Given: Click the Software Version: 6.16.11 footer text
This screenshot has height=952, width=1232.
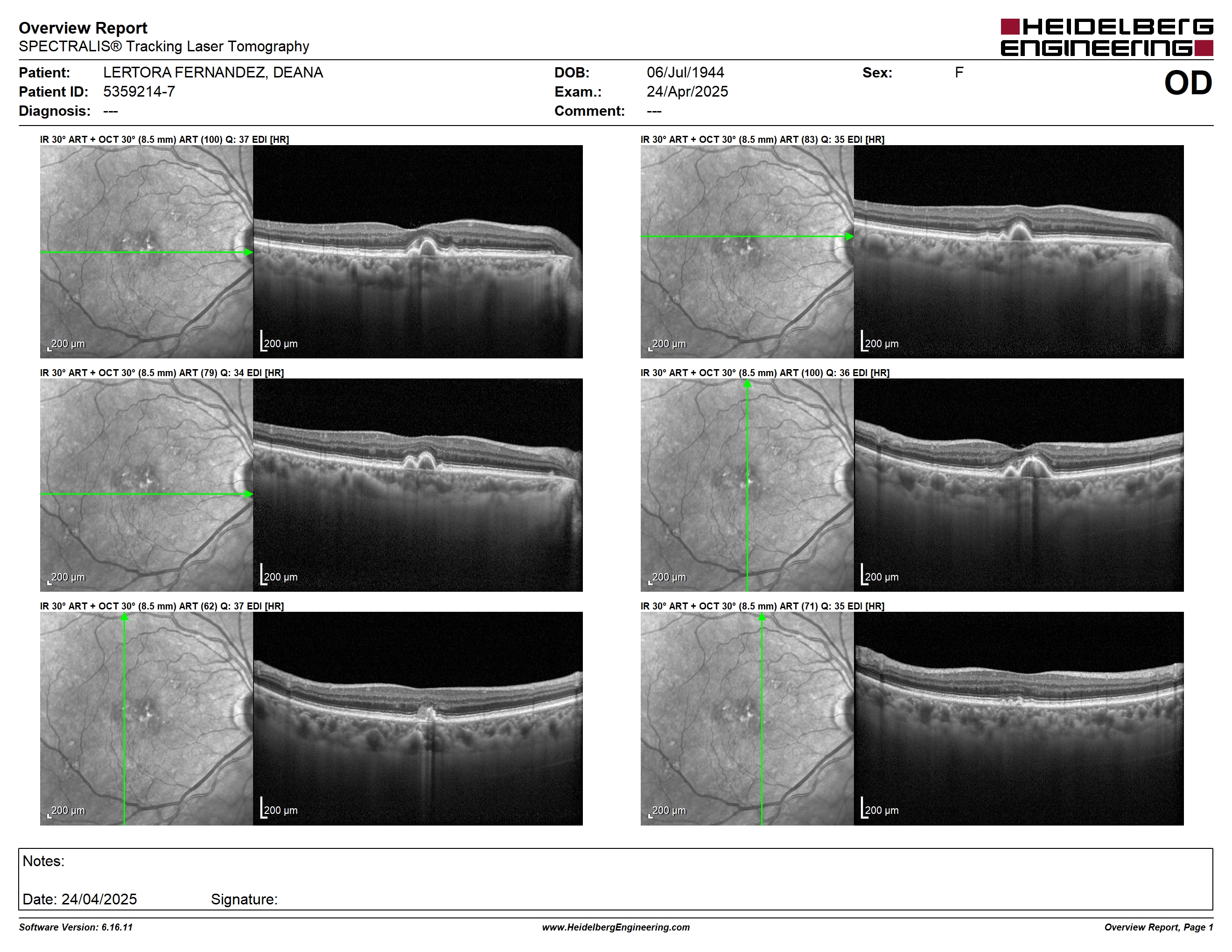Looking at the screenshot, I should tap(76, 927).
